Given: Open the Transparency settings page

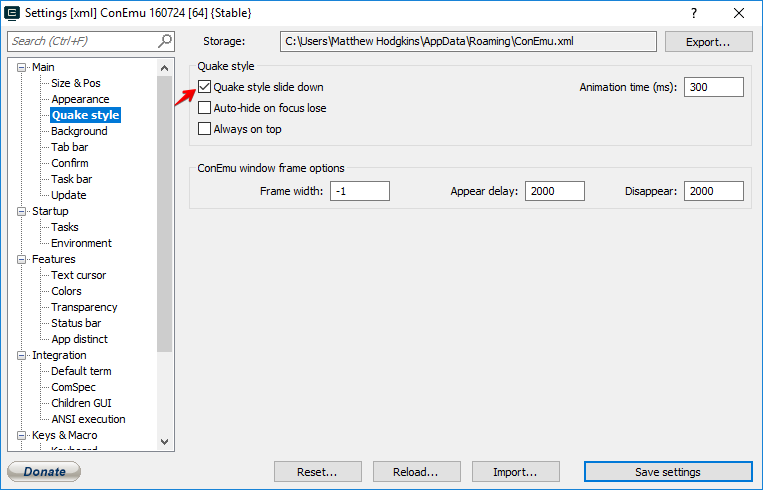Looking at the screenshot, I should [84, 307].
